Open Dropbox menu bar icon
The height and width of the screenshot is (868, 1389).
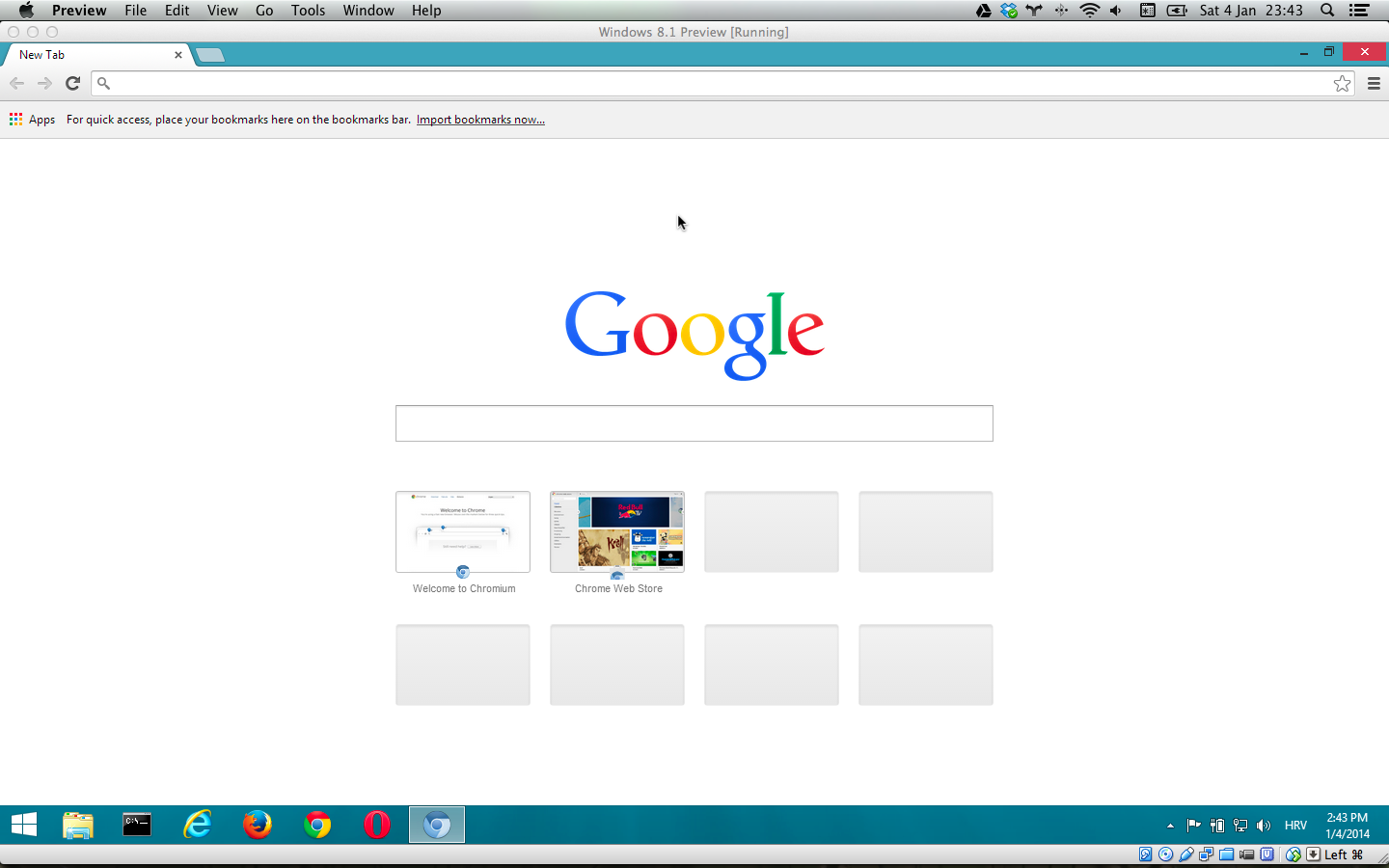[1009, 11]
